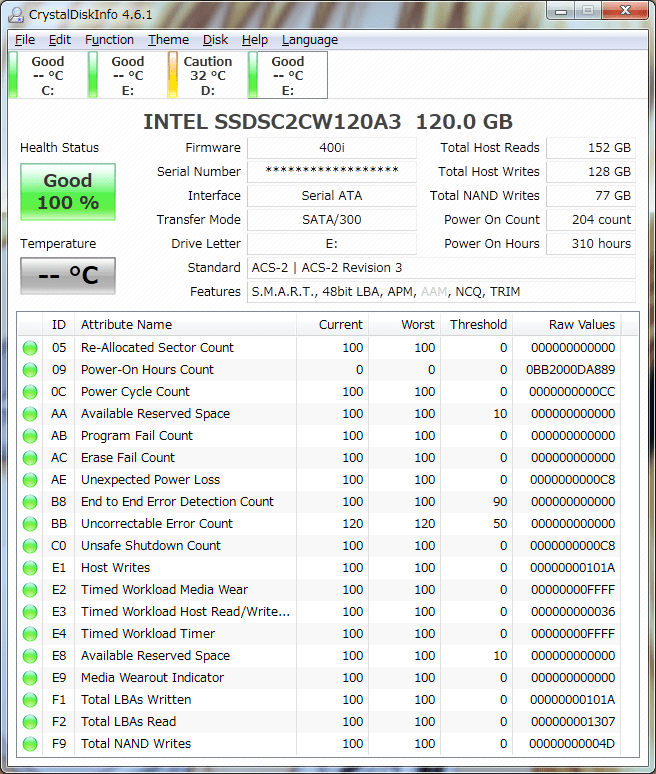
Task: Click the Firmware 400i field
Action: click(x=332, y=148)
